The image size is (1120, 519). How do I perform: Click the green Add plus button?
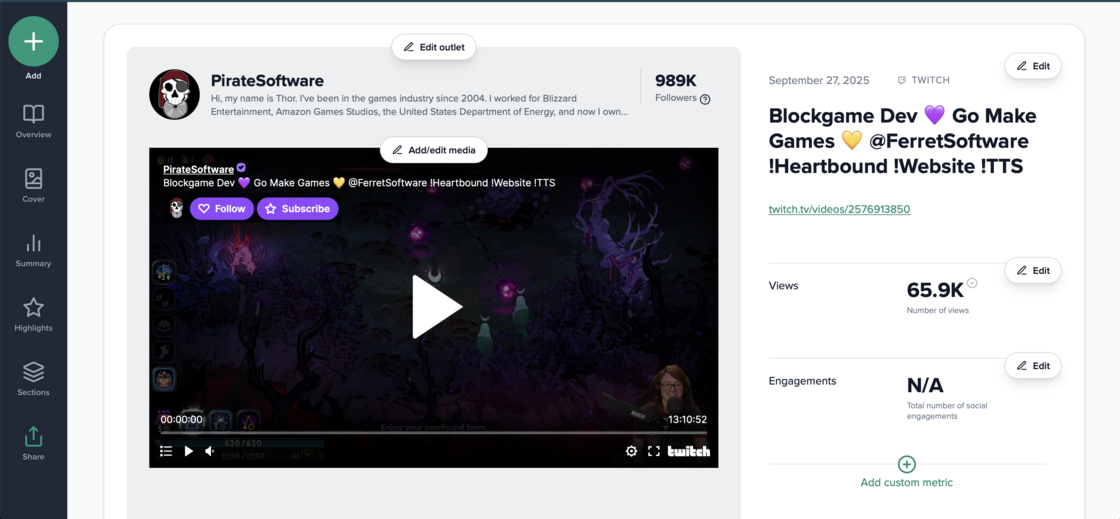click(x=33, y=42)
